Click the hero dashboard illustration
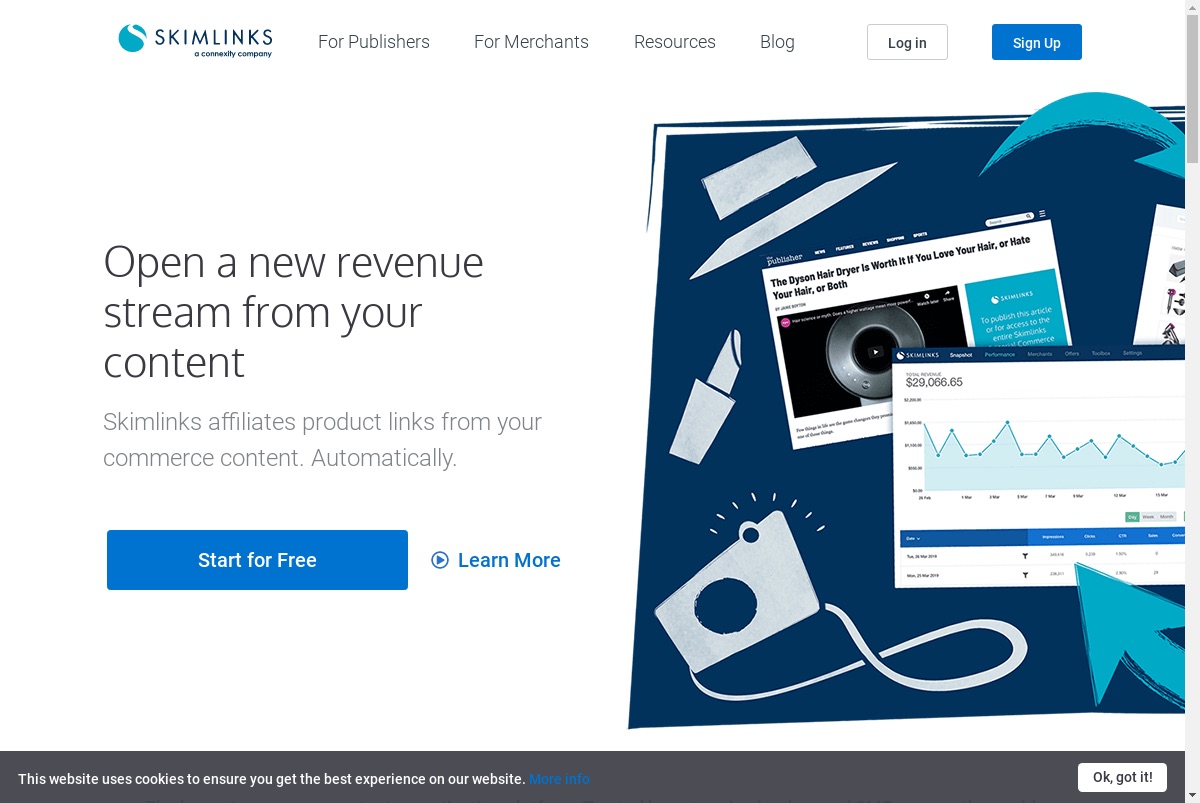1200x803 pixels. click(x=907, y=410)
